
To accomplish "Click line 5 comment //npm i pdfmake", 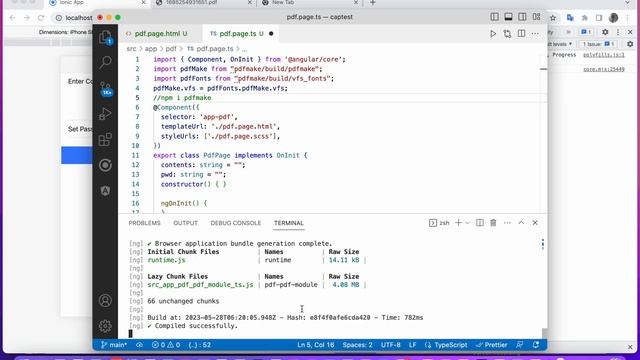I will coord(182,98).
